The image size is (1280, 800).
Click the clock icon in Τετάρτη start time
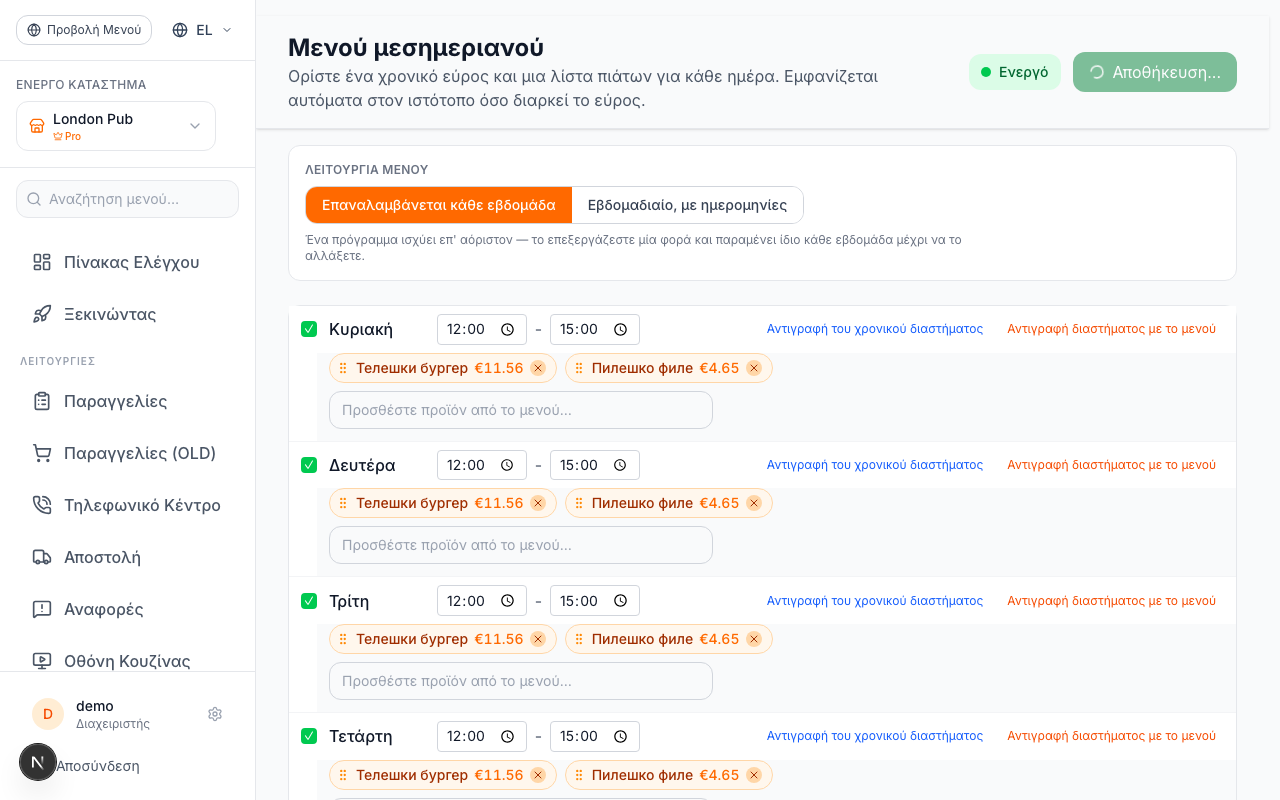pyautogui.click(x=507, y=736)
